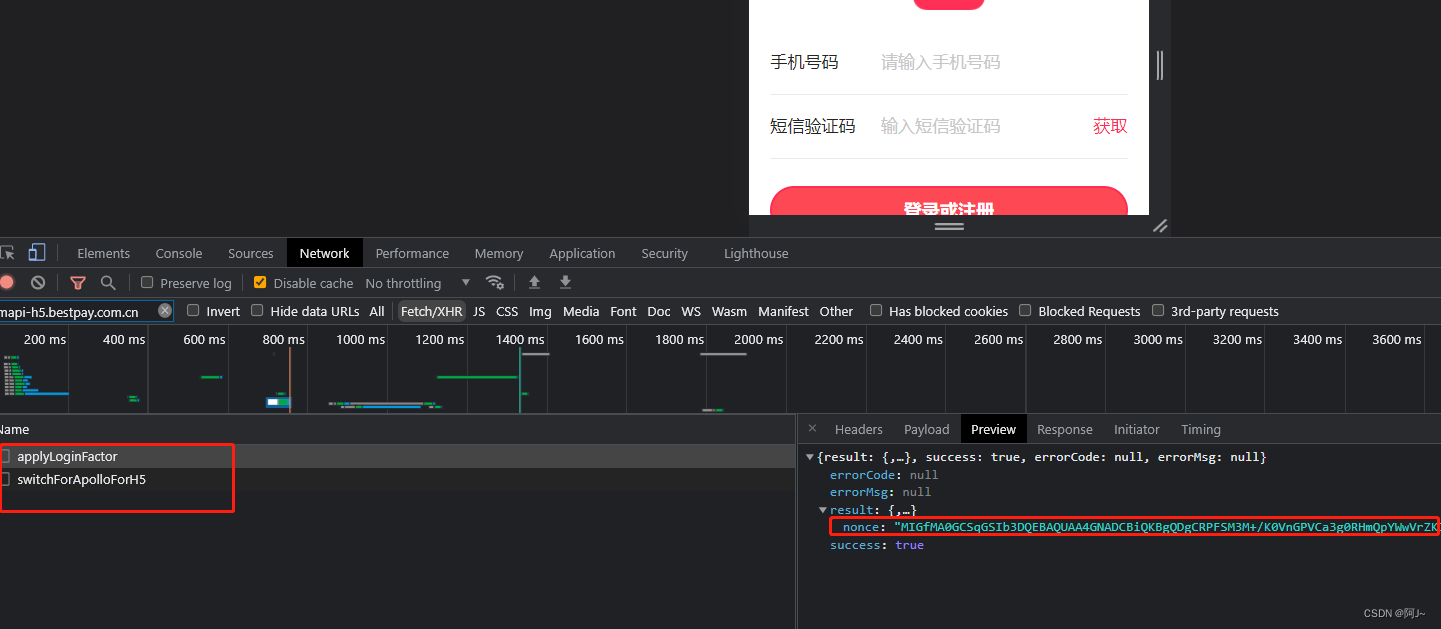The image size is (1441, 629).
Task: Import a HAR file
Action: coord(535,283)
